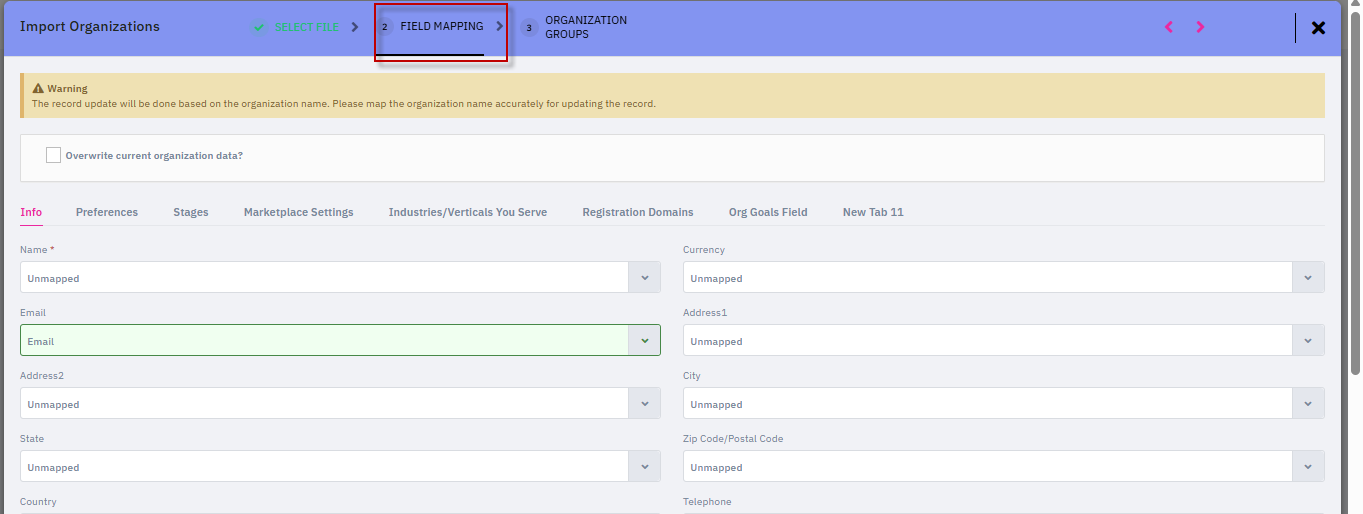Click the green Select File checkmark icon
The width and height of the screenshot is (1363, 514).
(x=259, y=28)
